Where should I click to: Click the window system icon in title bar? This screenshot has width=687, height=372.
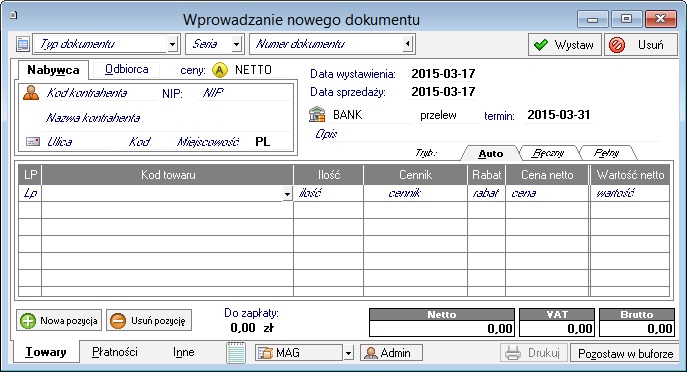click(14, 15)
